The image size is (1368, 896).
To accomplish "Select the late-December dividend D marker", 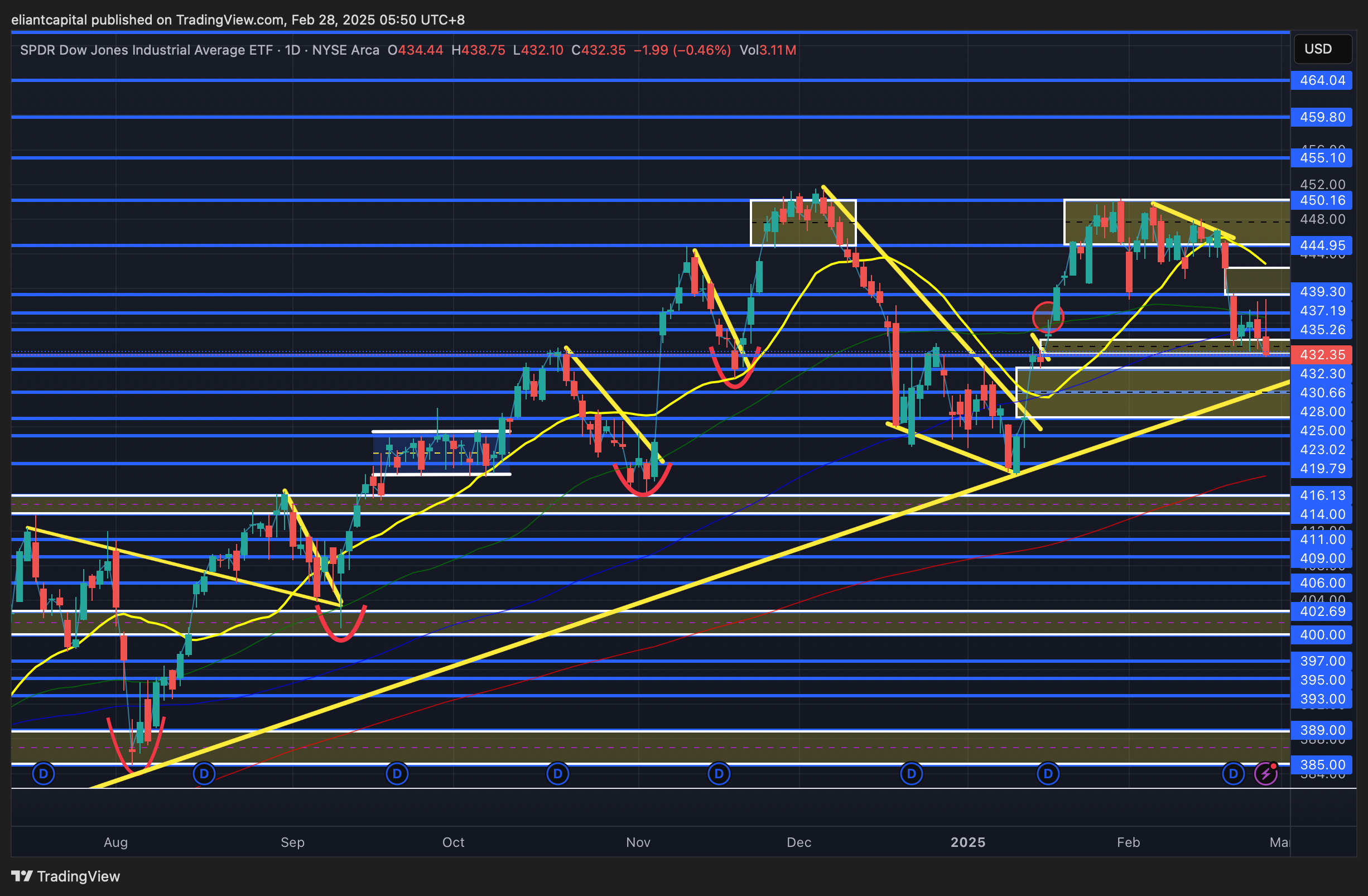I will (x=911, y=774).
